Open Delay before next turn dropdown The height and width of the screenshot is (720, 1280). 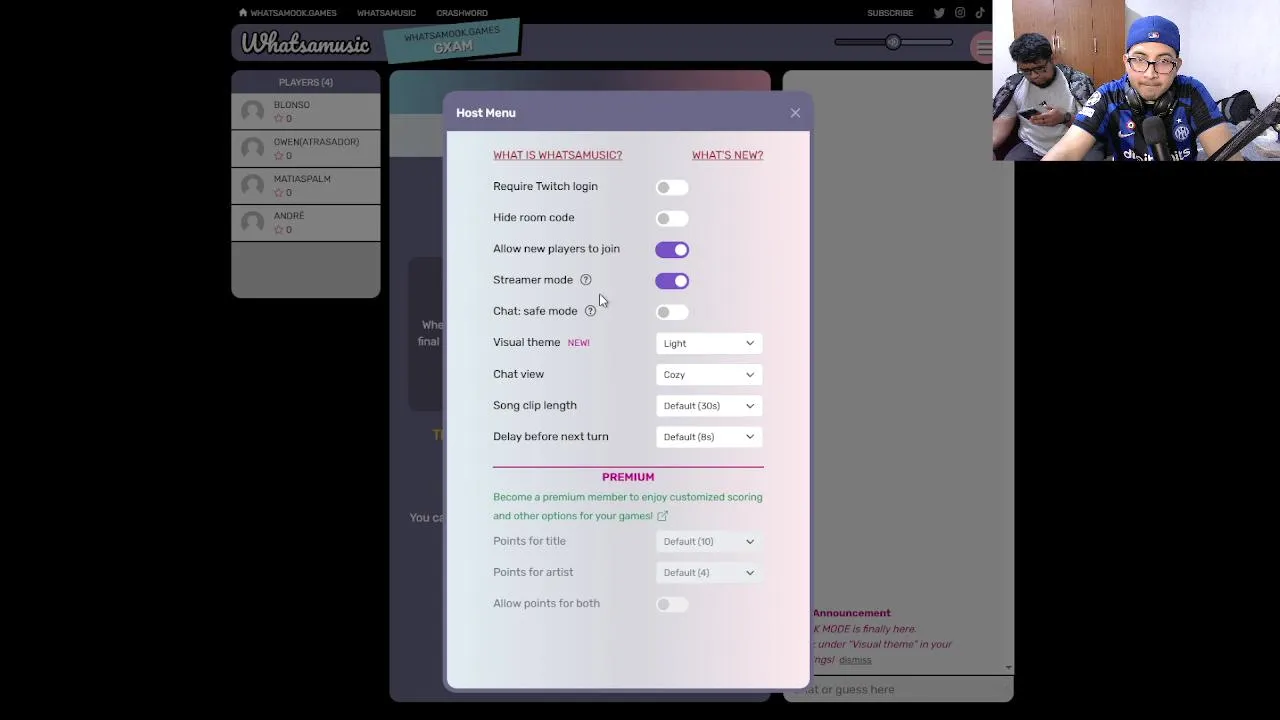pyautogui.click(x=709, y=436)
